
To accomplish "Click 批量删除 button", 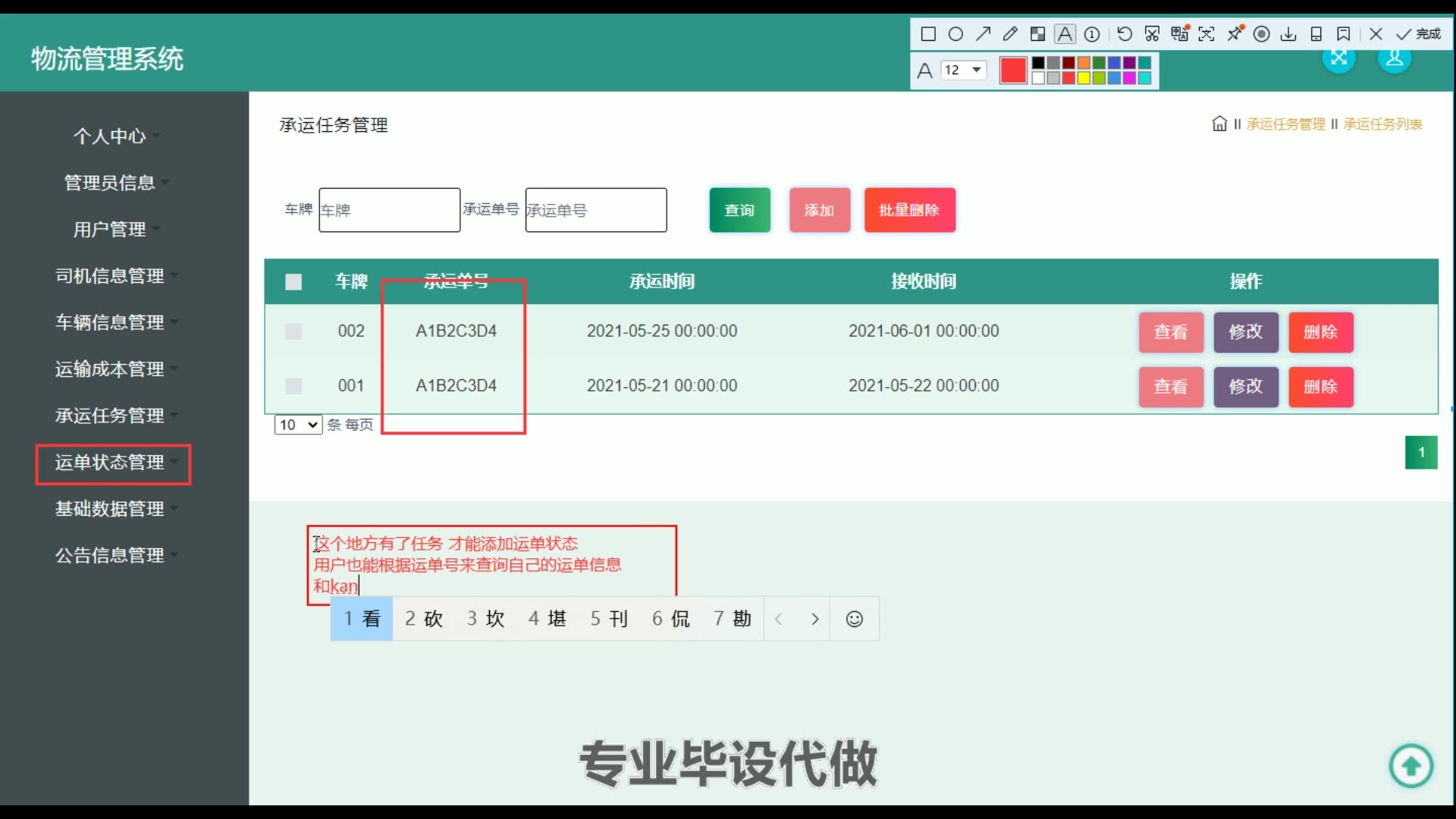I will [x=909, y=210].
